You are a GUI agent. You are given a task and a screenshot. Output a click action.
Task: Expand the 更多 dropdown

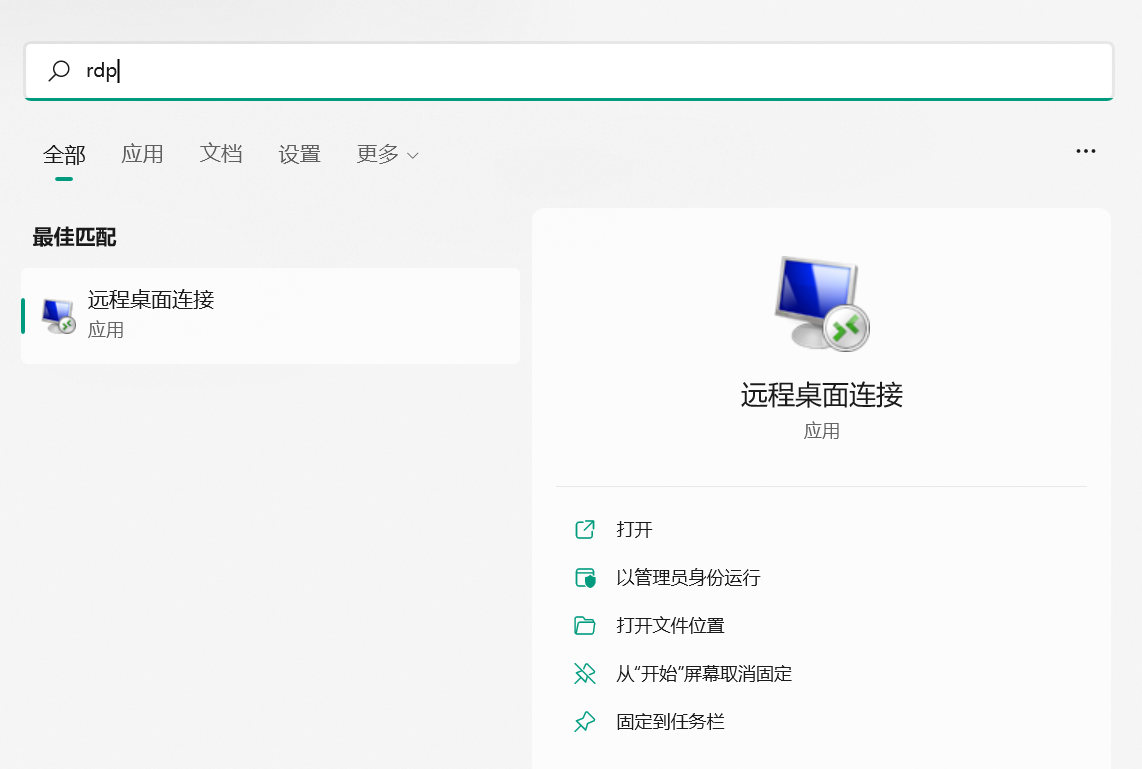tap(387, 154)
